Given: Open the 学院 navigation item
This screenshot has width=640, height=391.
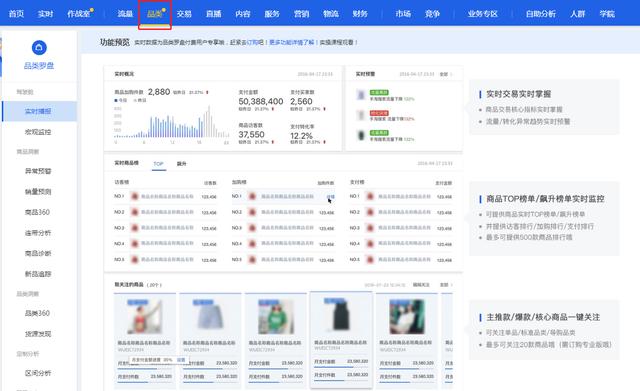Looking at the screenshot, I should 607,14.
